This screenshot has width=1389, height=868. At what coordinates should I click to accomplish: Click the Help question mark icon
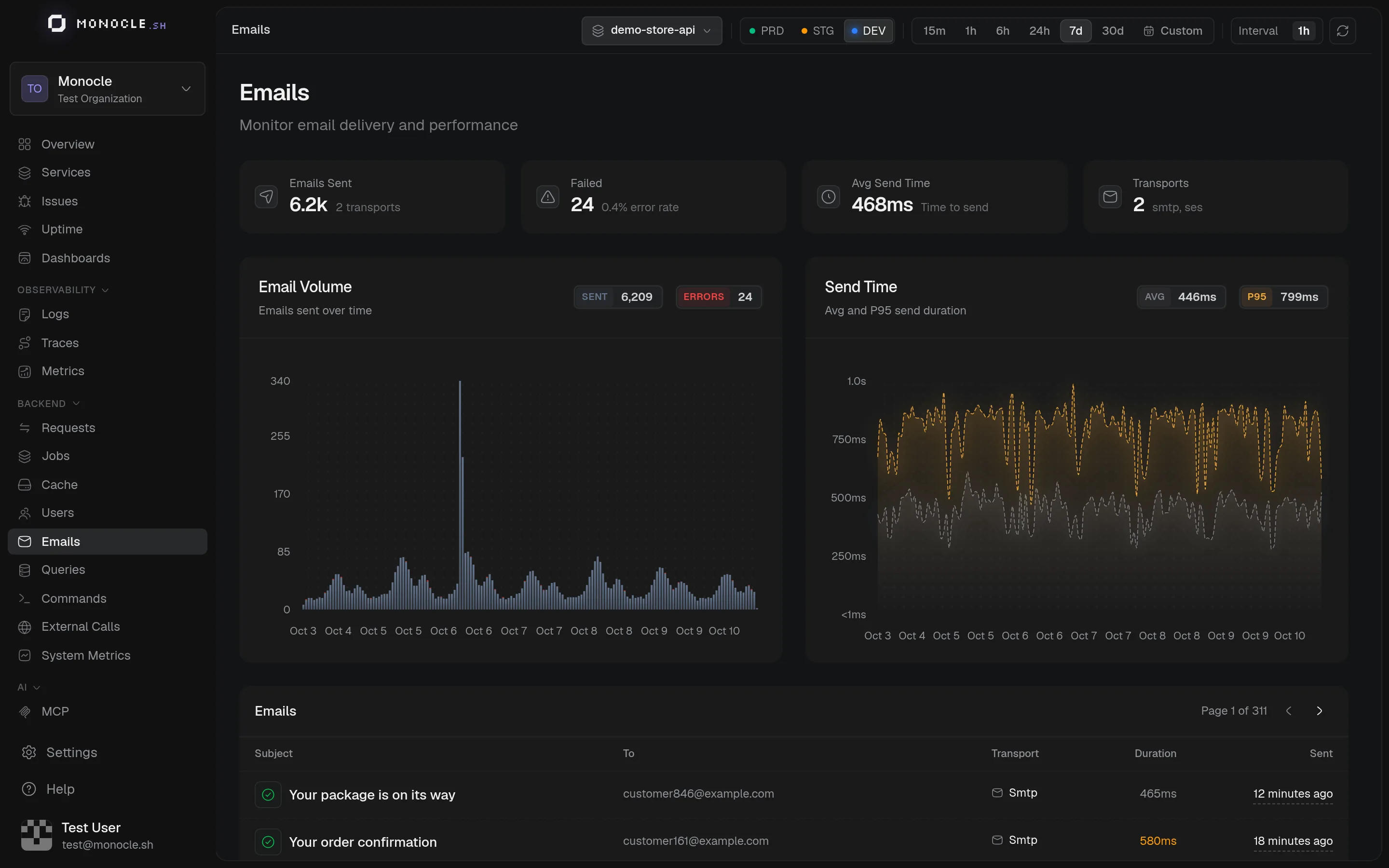29,789
